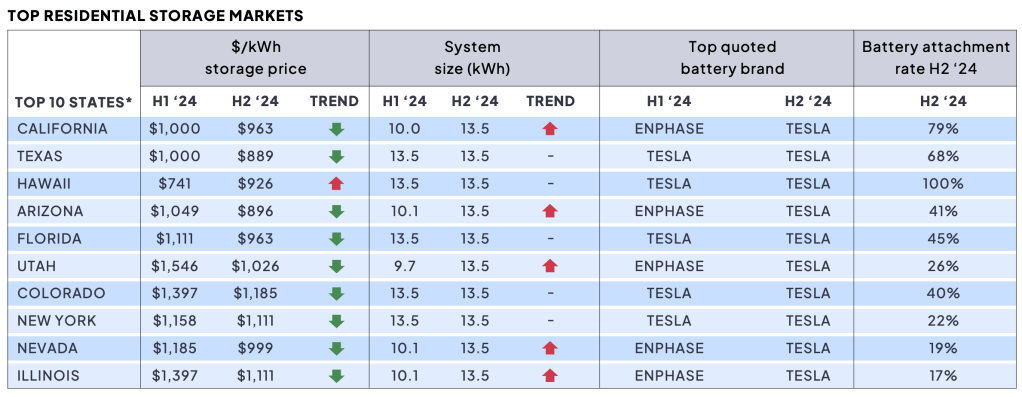Click New York's green price trend arrow

[x=336, y=321]
